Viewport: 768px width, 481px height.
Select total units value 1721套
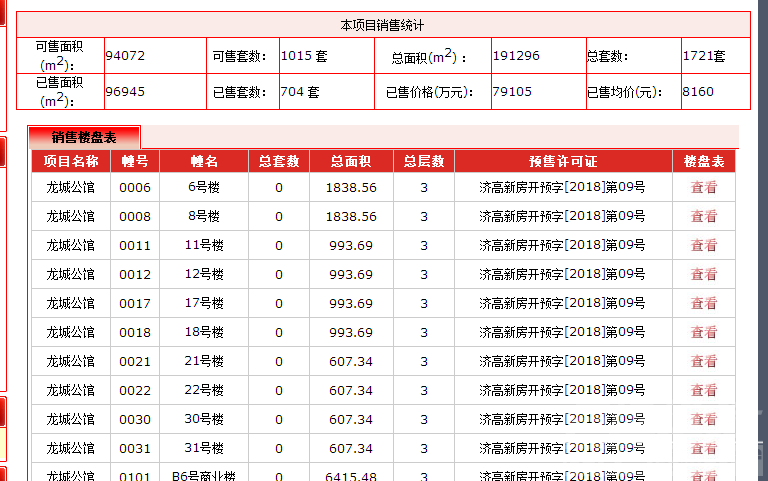[704, 55]
